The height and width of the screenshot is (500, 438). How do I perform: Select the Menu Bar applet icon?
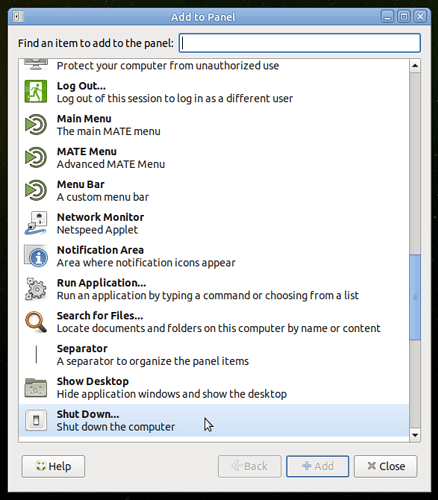36,190
